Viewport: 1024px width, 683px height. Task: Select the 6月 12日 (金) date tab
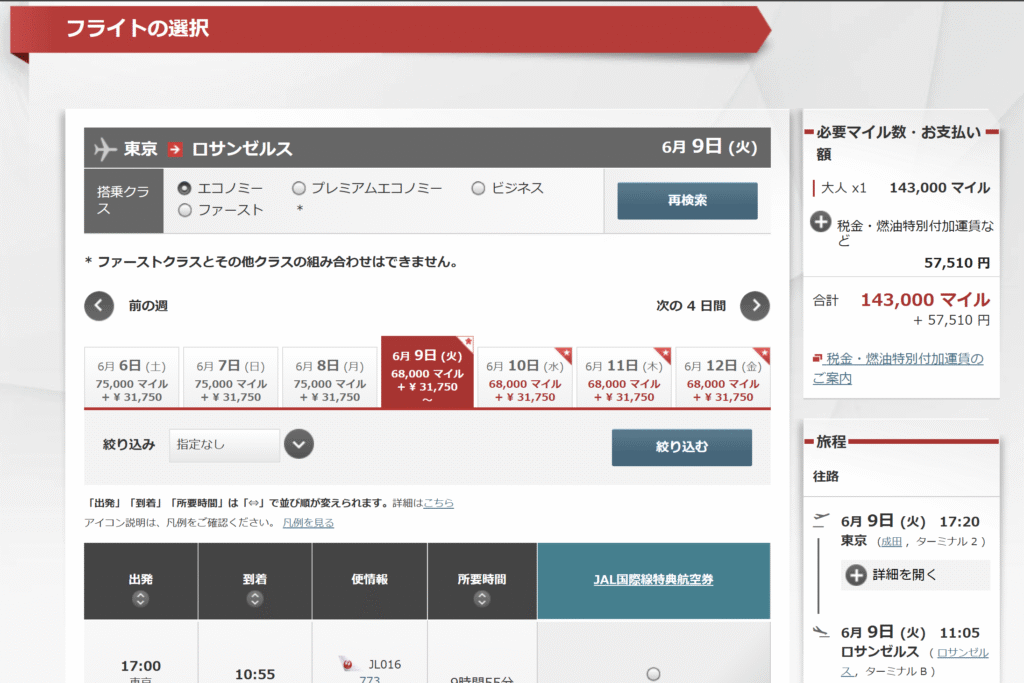coord(722,377)
